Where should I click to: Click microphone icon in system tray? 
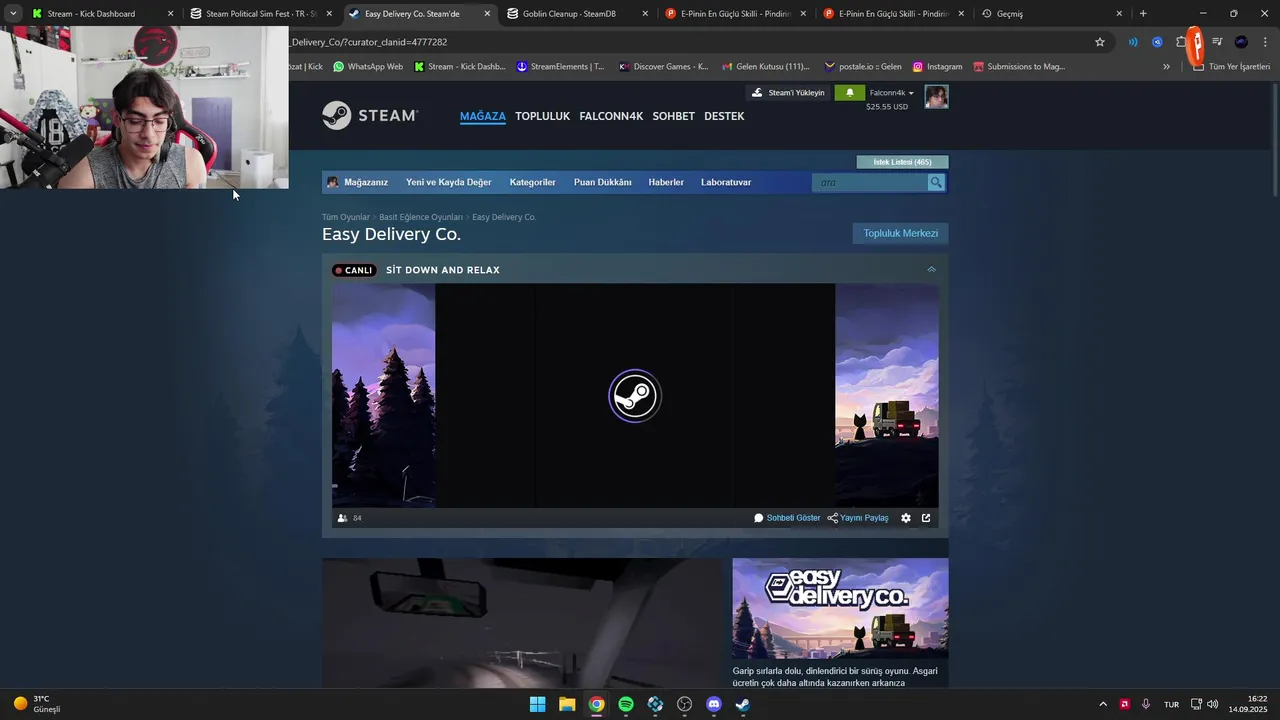tap(1146, 704)
